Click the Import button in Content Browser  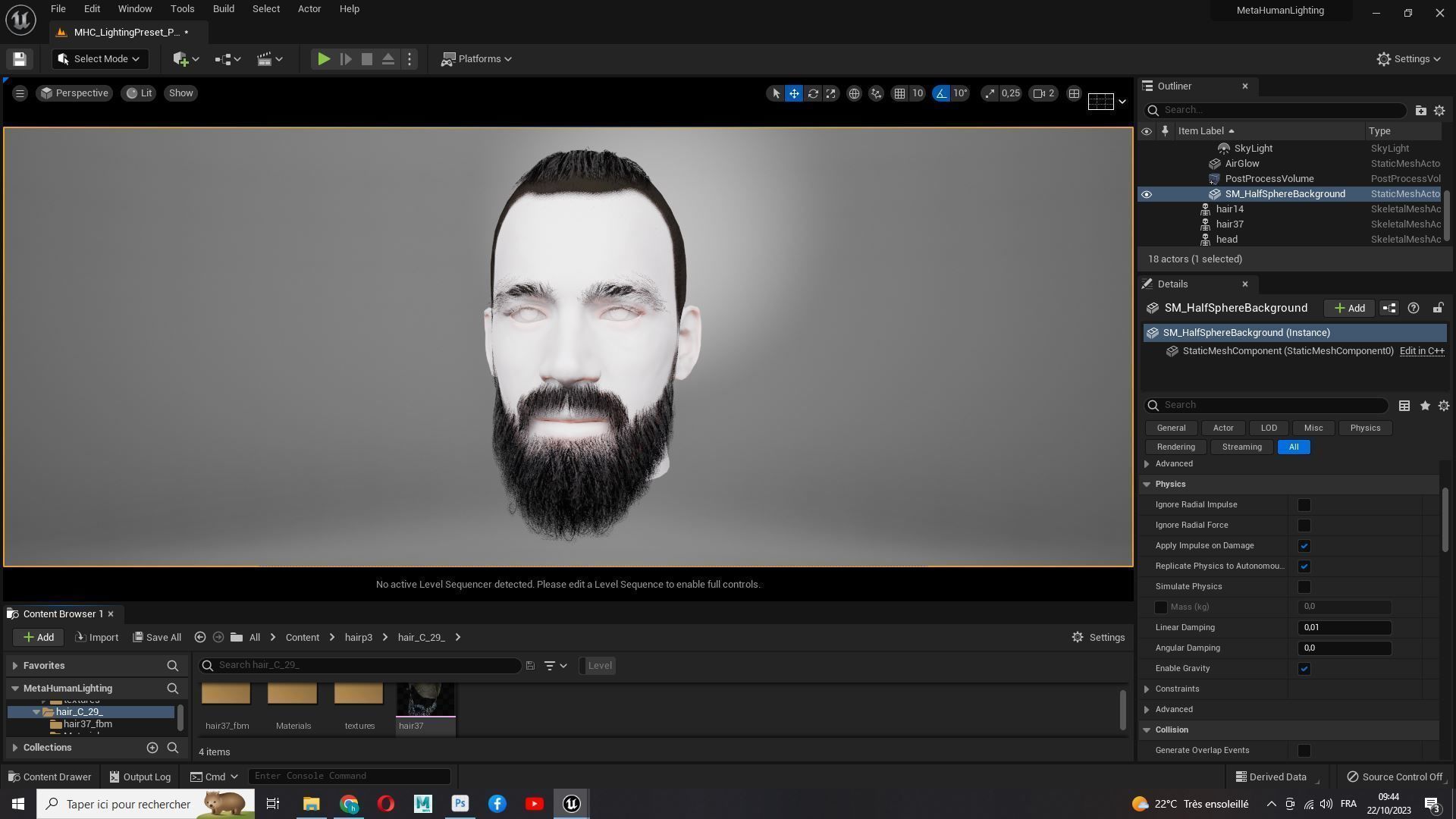(x=97, y=638)
